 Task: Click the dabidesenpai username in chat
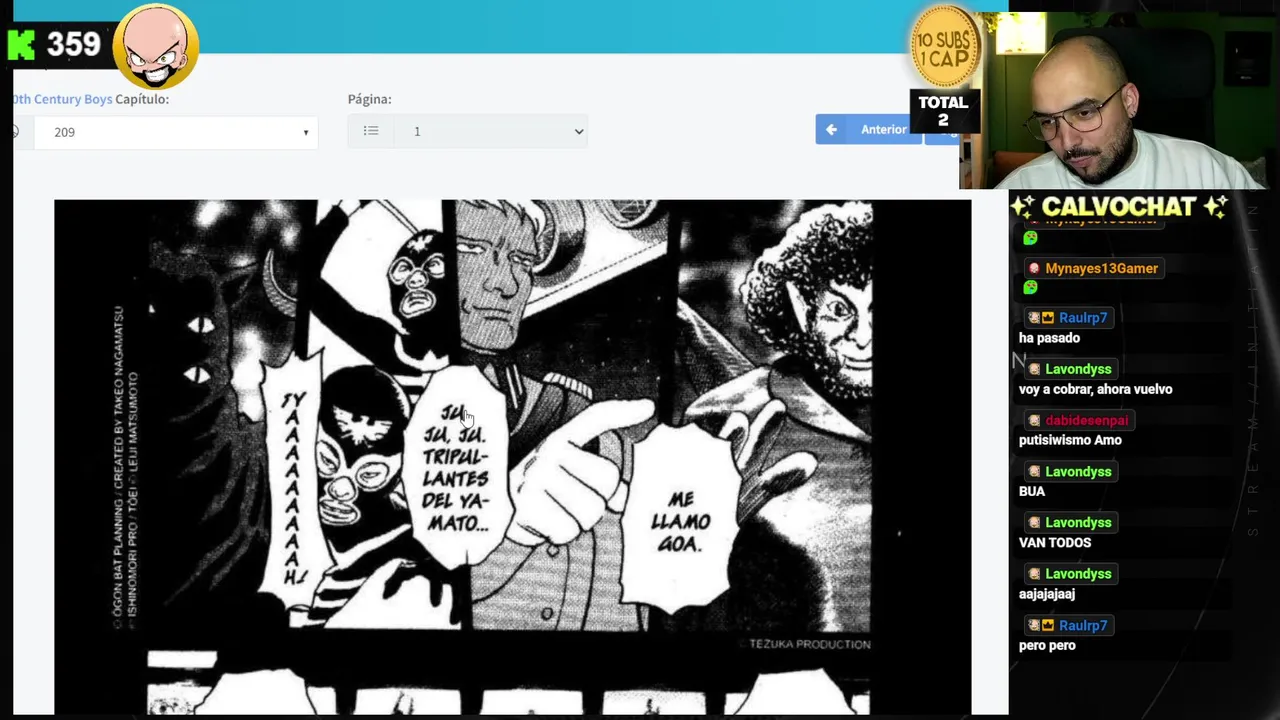click(1086, 420)
